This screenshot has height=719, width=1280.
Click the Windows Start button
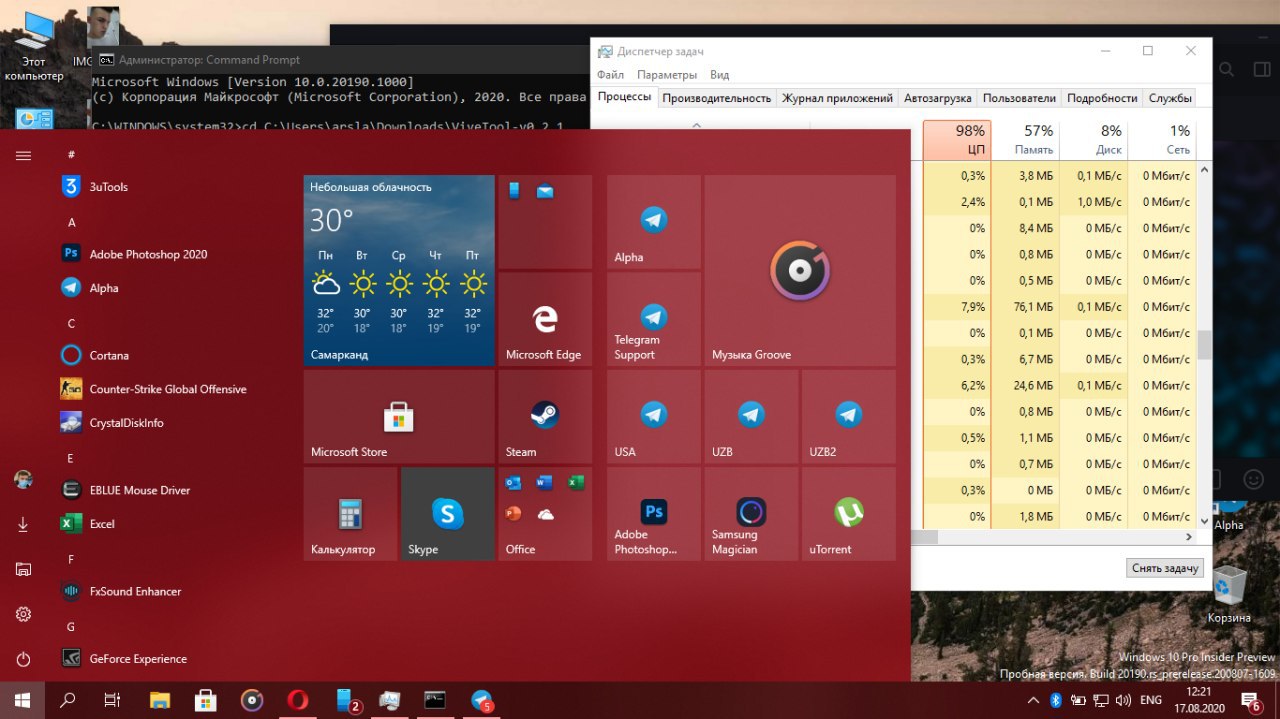(x=22, y=700)
